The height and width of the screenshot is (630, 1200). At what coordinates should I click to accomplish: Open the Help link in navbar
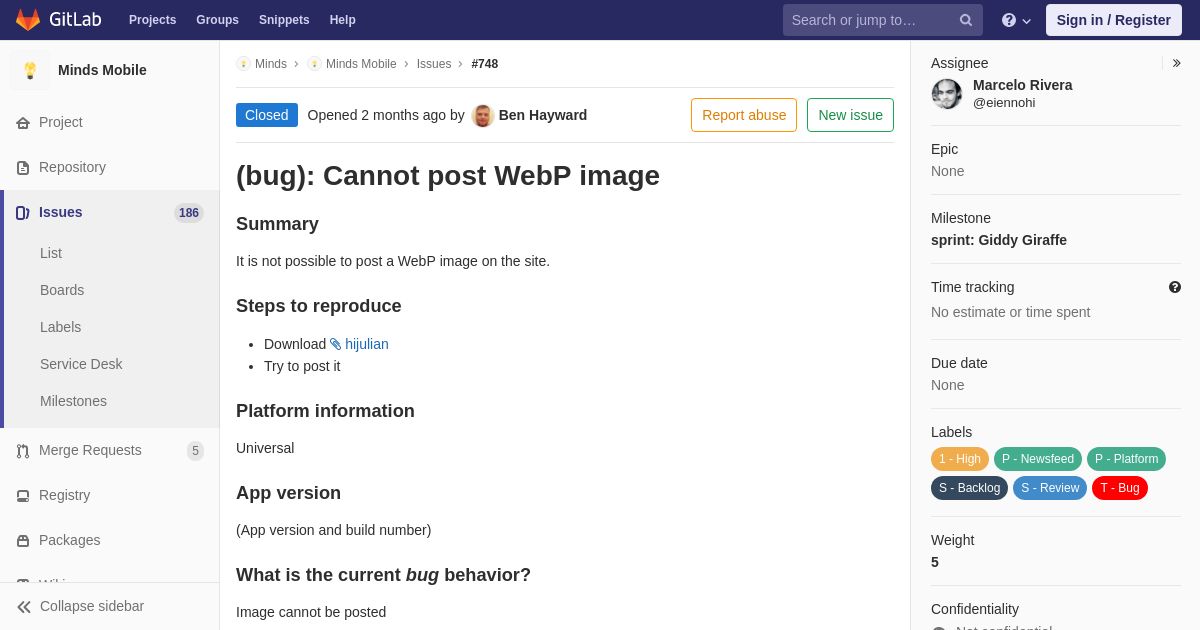coord(343,20)
